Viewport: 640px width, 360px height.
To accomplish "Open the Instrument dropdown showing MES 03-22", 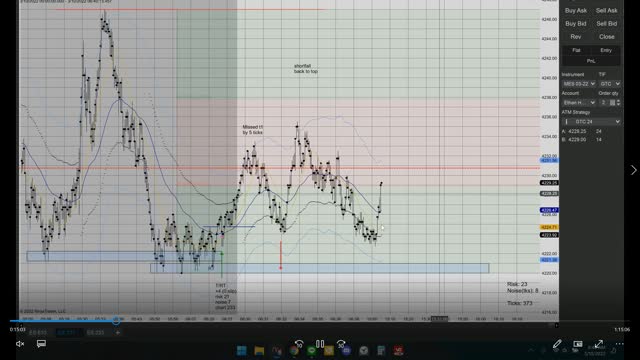I will tap(579, 84).
